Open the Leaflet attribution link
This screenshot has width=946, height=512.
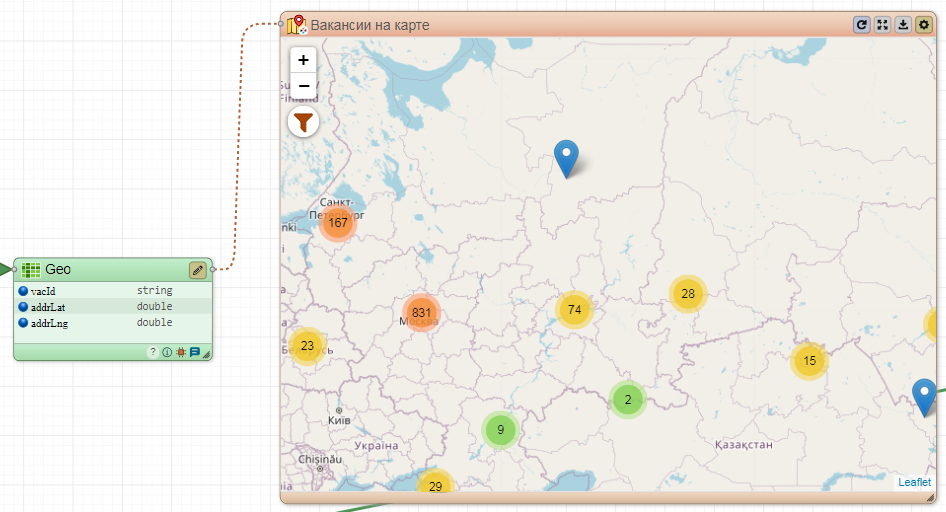coord(913,482)
